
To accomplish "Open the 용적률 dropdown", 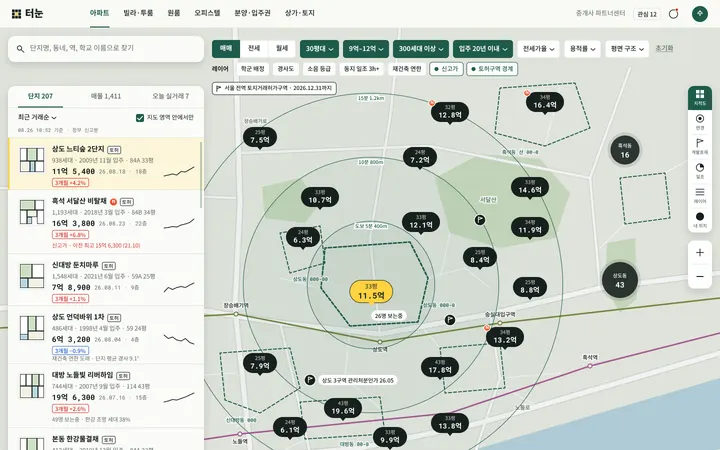I will [582, 49].
